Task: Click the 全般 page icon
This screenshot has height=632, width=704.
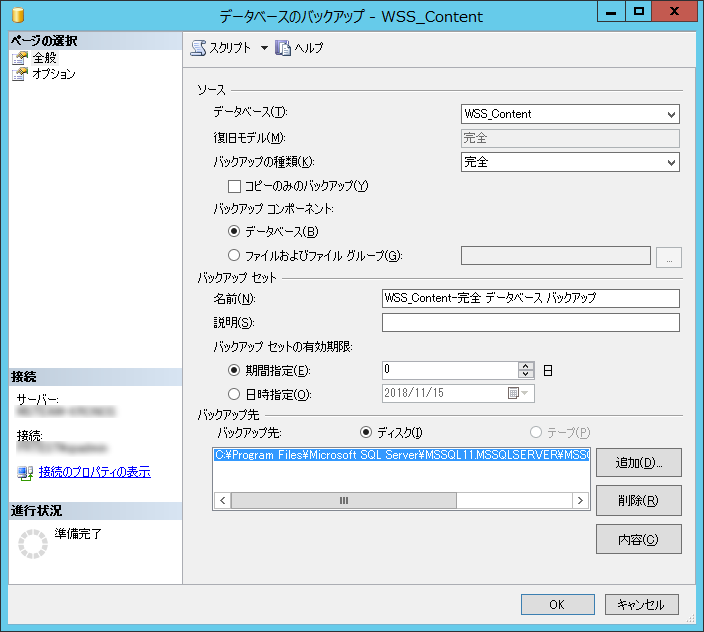Action: click(20, 57)
